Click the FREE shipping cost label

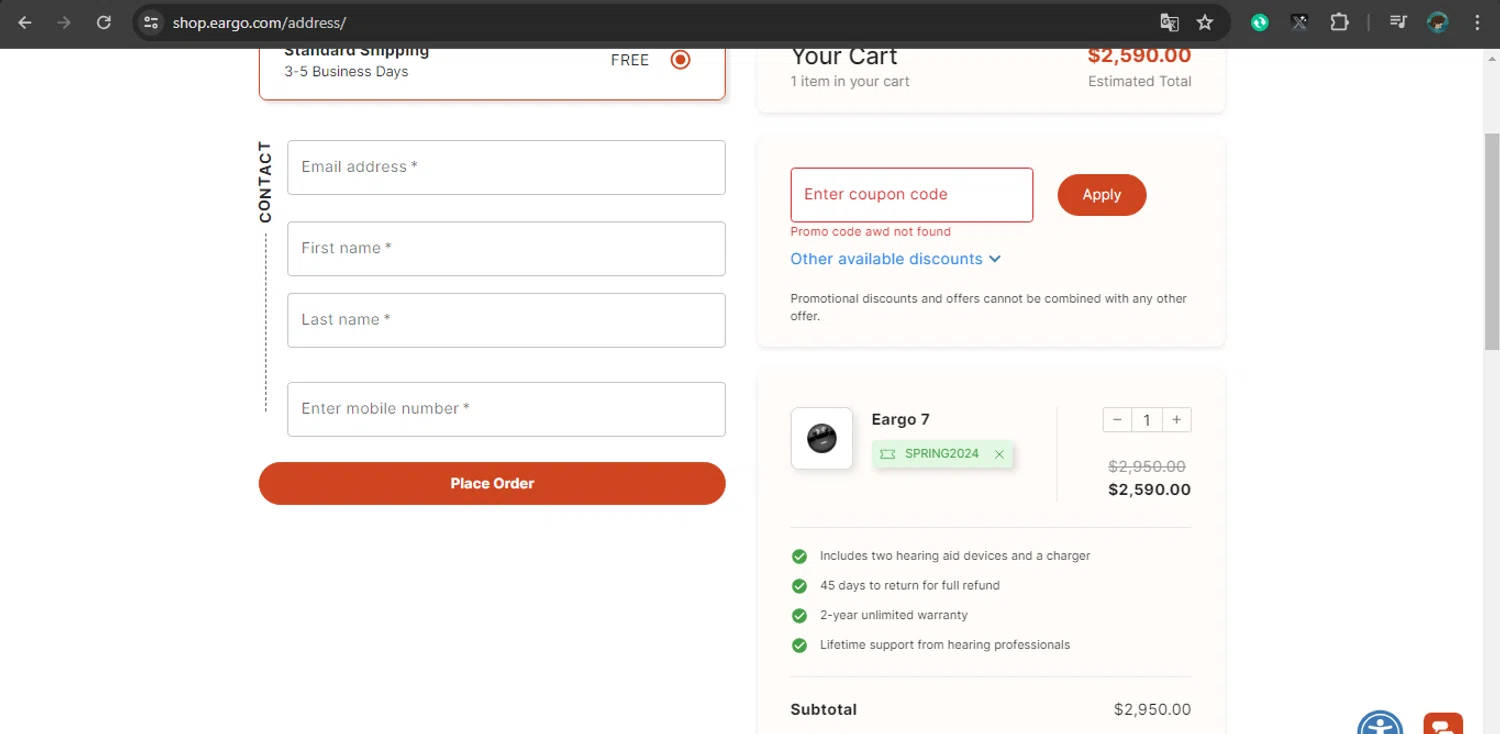(x=630, y=60)
